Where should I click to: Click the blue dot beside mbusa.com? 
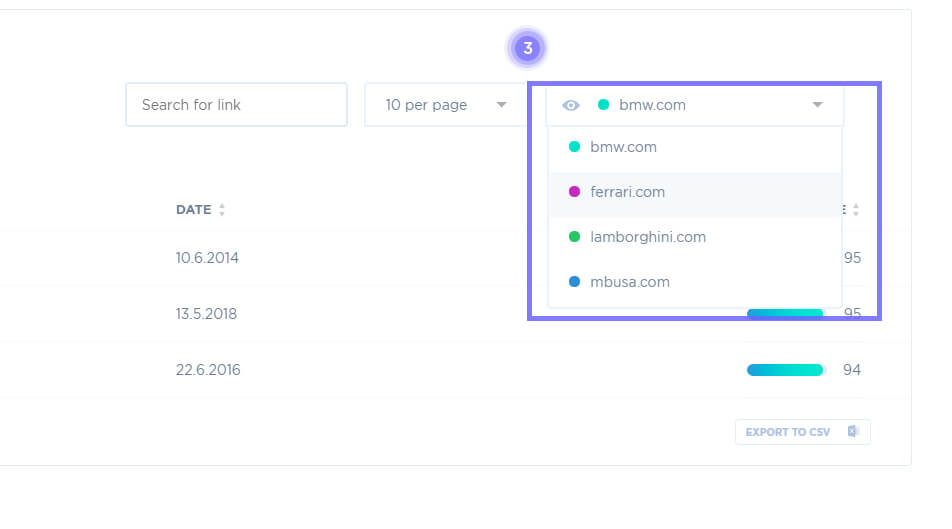(574, 282)
